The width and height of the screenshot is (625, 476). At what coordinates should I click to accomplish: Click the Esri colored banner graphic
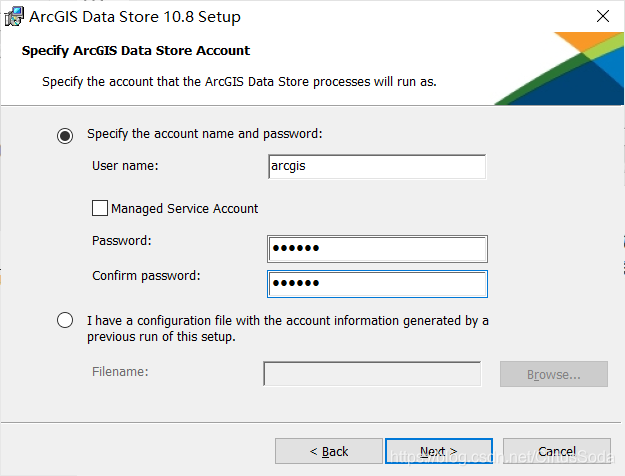[559, 69]
